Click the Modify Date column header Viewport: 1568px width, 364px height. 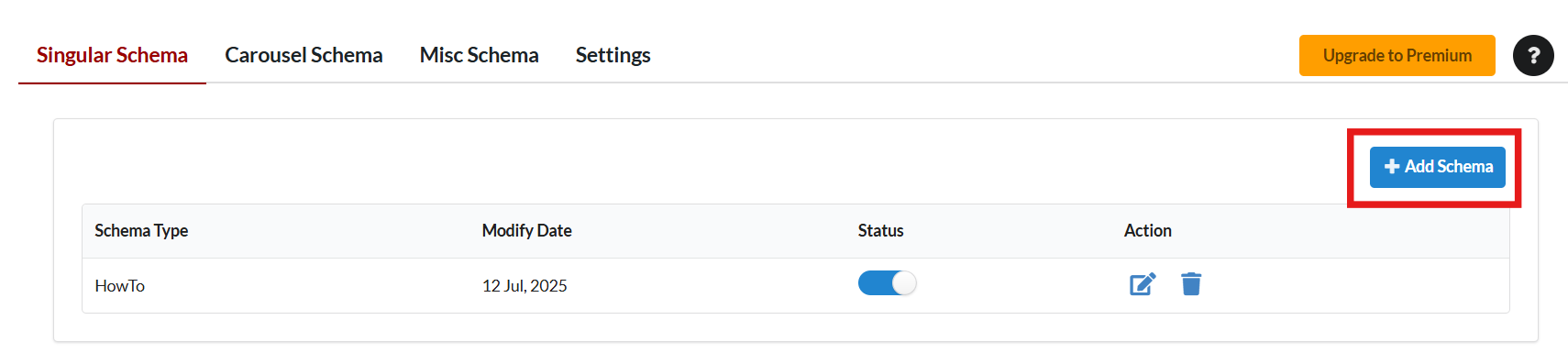(x=526, y=231)
